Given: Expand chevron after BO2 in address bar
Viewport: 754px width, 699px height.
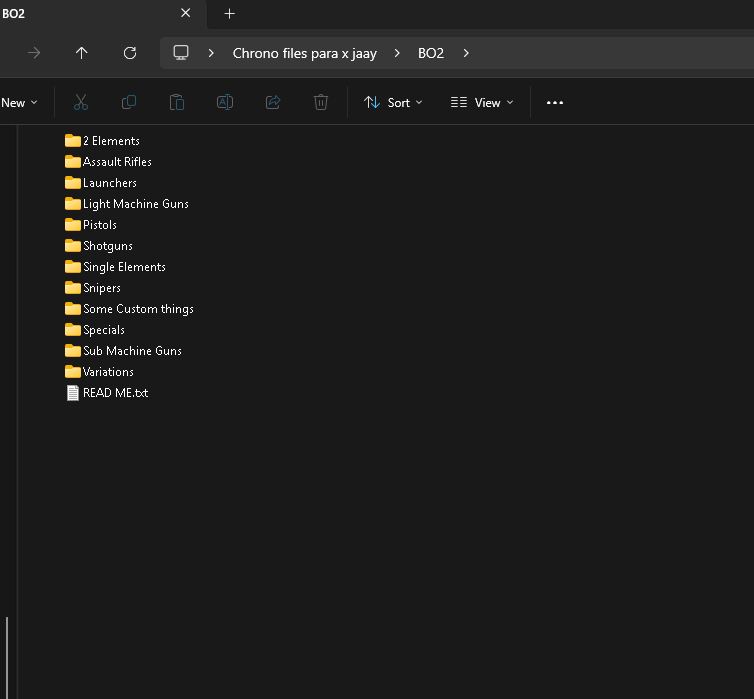Looking at the screenshot, I should click(466, 53).
